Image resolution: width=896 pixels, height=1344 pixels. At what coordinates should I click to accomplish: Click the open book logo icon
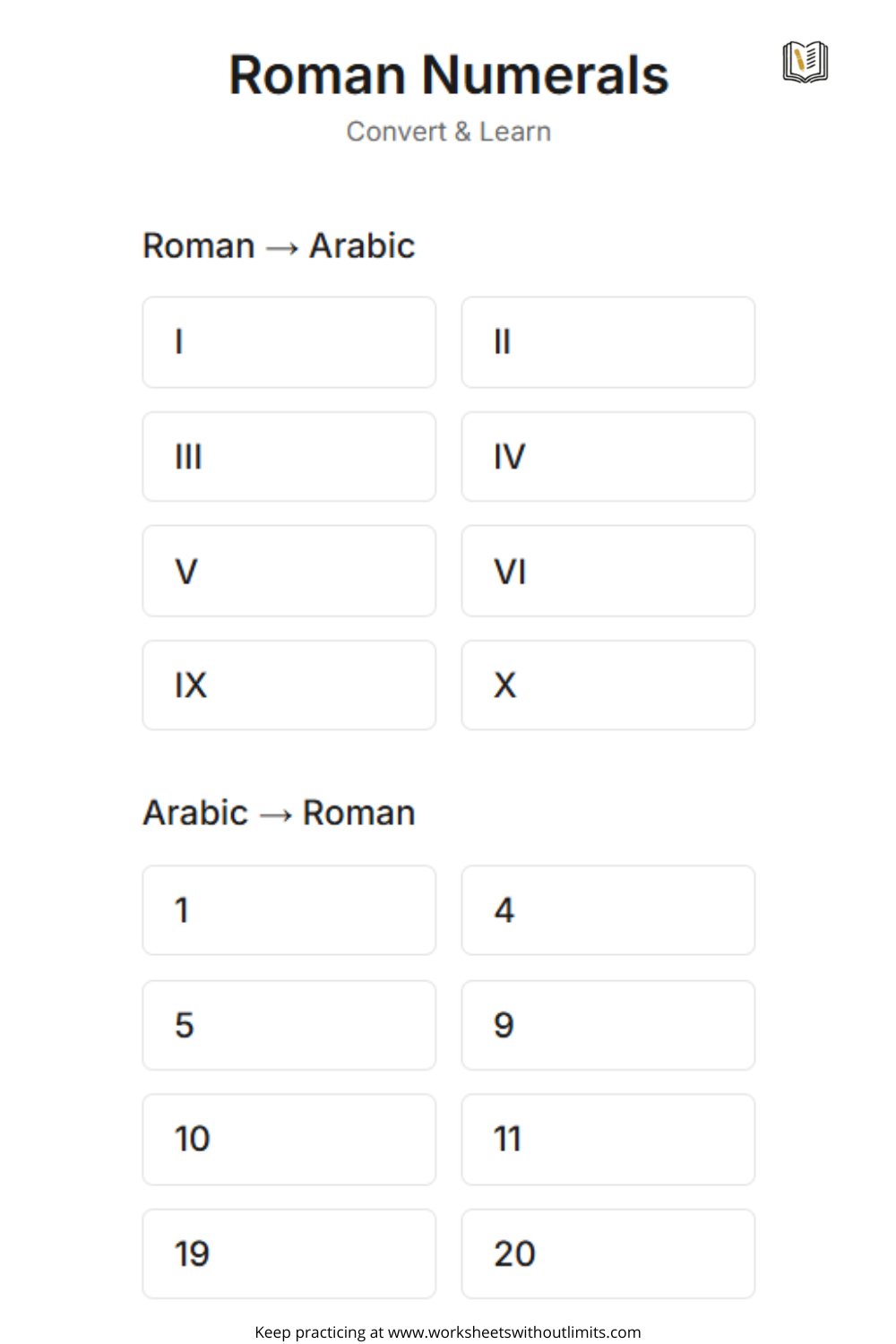805,62
